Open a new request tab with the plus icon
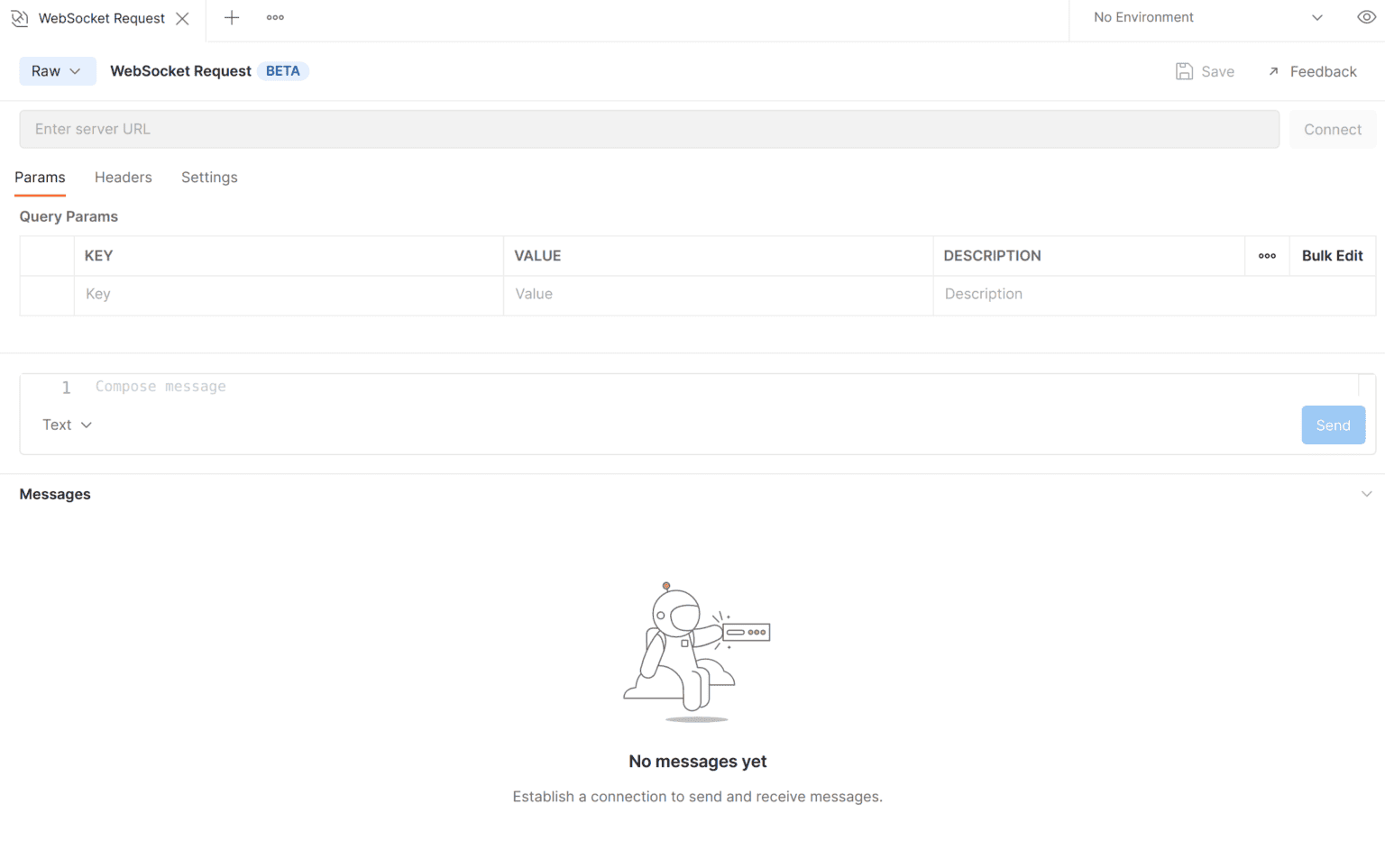Screen dimensions: 1385x868 point(231,17)
